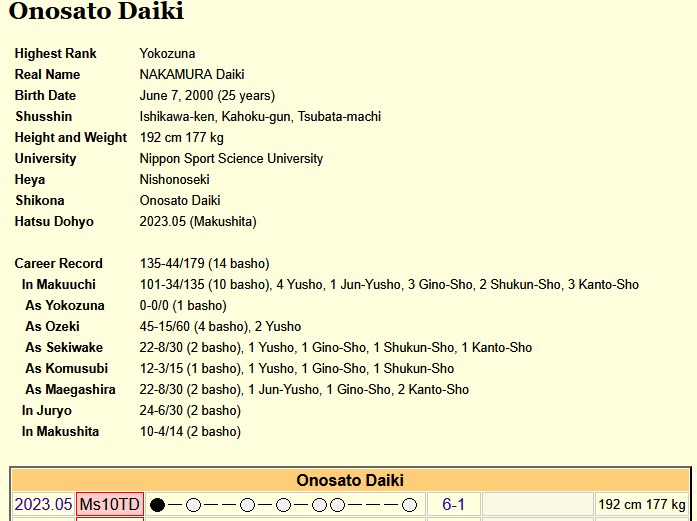Image resolution: width=697 pixels, height=521 pixels.
Task: Click the As Sekiwake label
Action: pos(64,347)
